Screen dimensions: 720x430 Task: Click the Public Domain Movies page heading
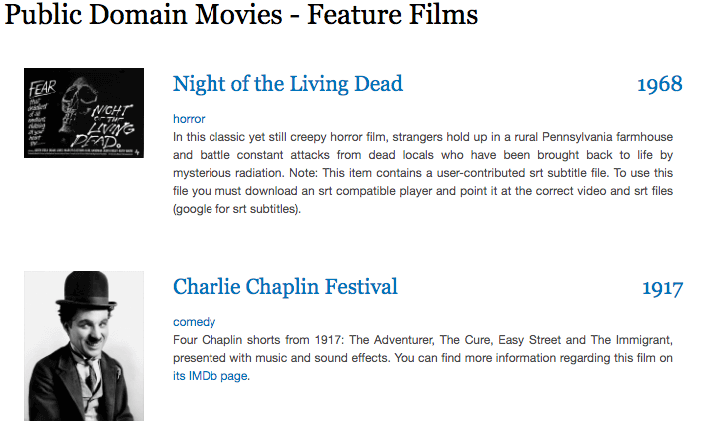[x=241, y=16]
